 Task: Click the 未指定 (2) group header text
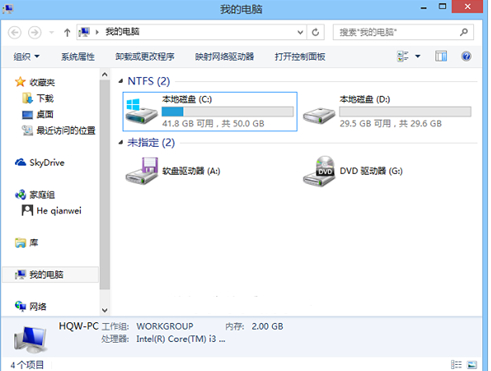[x=151, y=143]
